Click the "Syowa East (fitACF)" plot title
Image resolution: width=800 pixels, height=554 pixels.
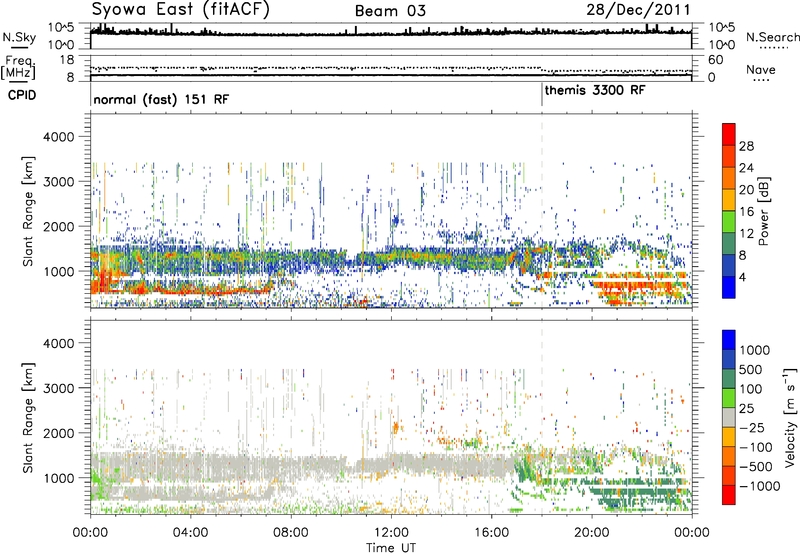coord(181,10)
